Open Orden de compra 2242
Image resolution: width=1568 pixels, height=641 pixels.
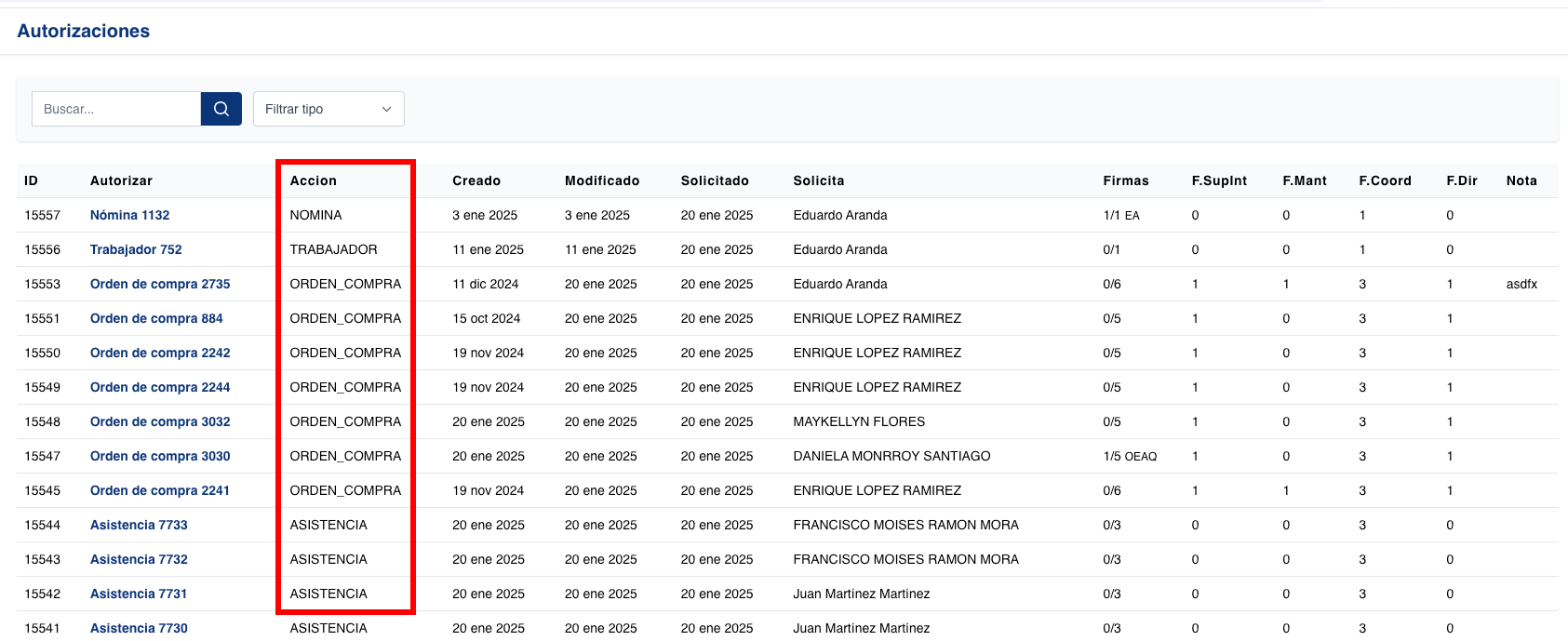coord(160,353)
